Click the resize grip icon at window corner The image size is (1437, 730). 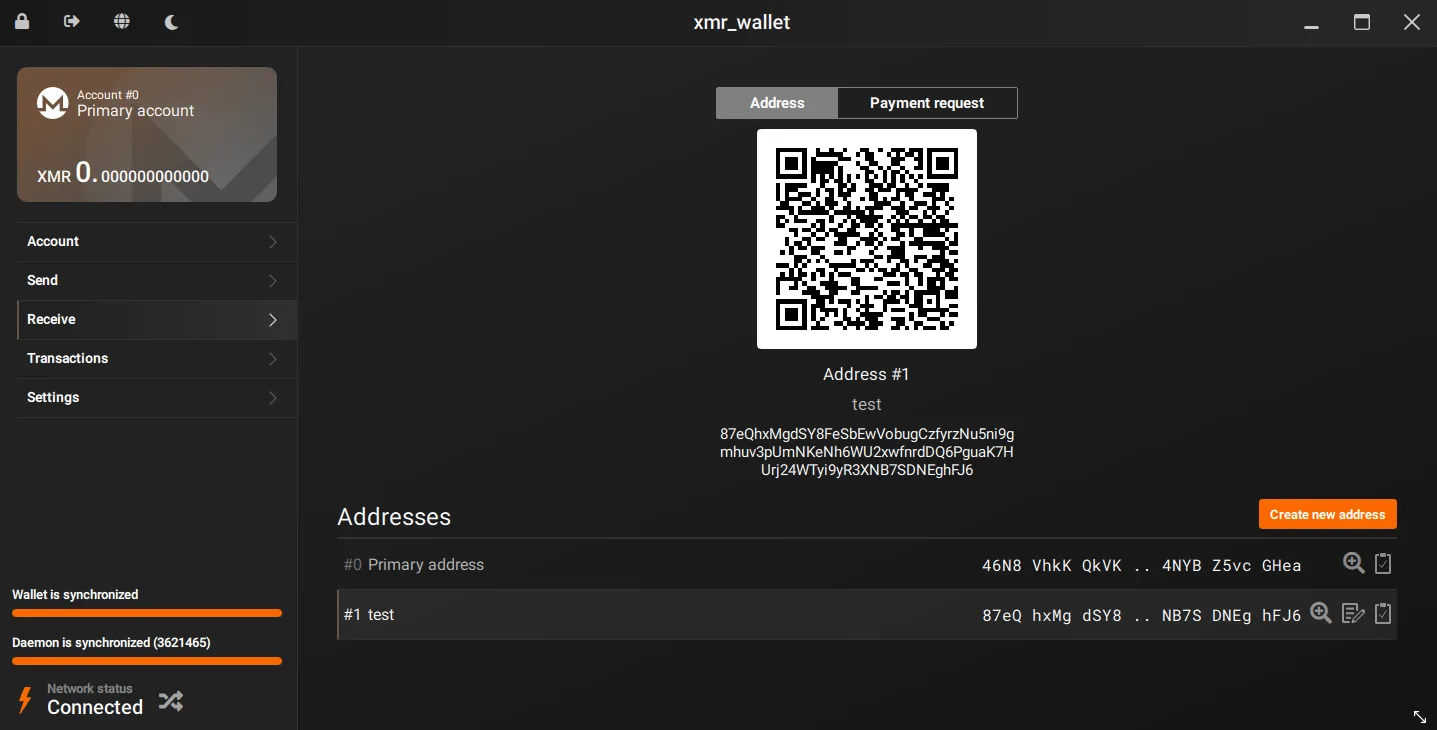1420,716
